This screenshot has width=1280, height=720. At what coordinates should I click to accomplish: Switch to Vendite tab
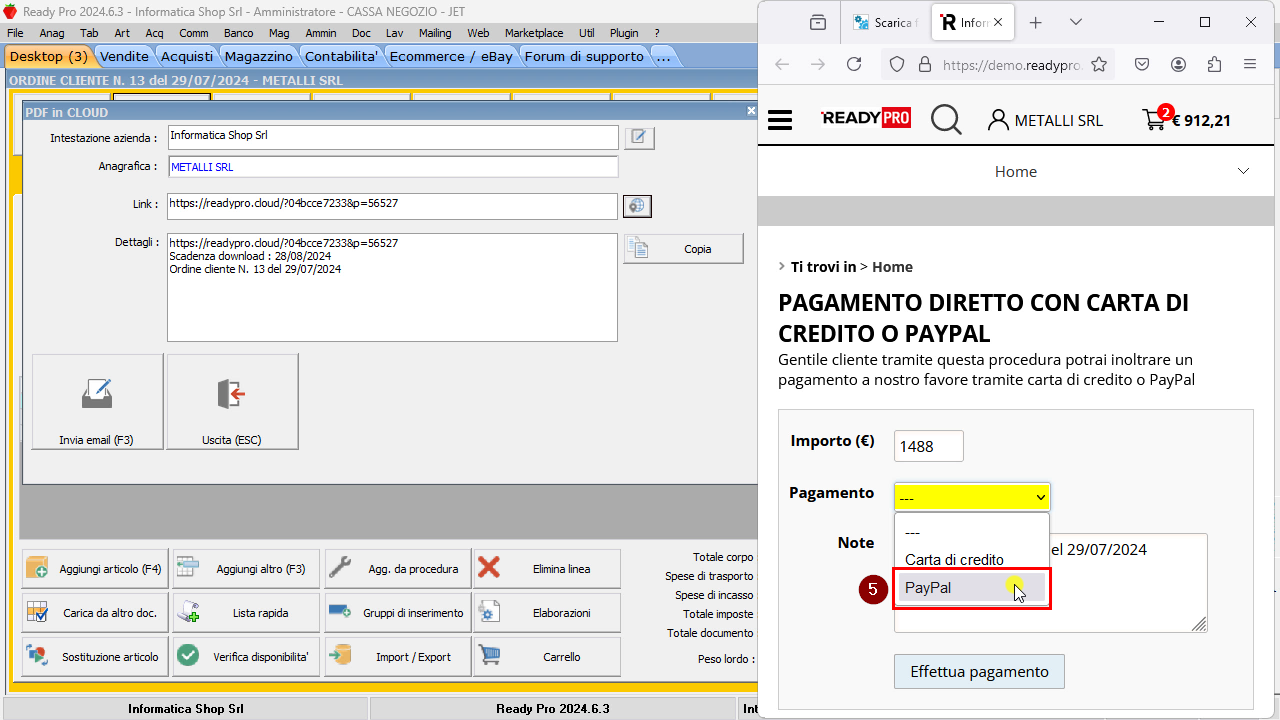[125, 56]
